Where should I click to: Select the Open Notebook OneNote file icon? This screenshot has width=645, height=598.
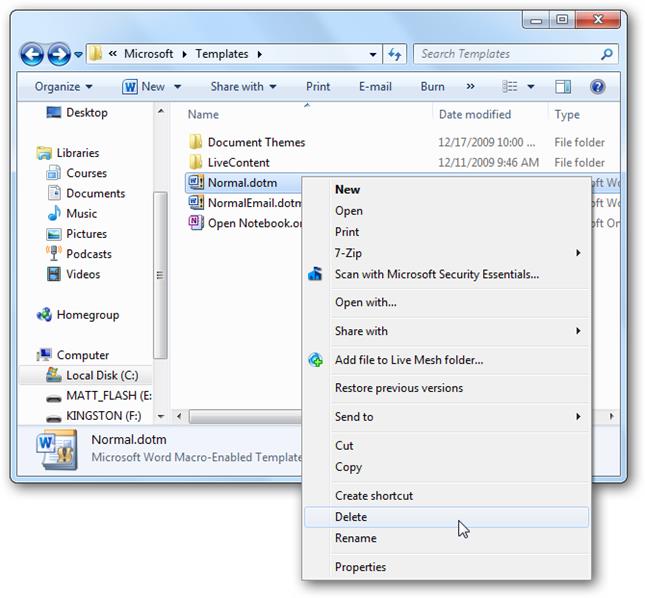[x=196, y=223]
